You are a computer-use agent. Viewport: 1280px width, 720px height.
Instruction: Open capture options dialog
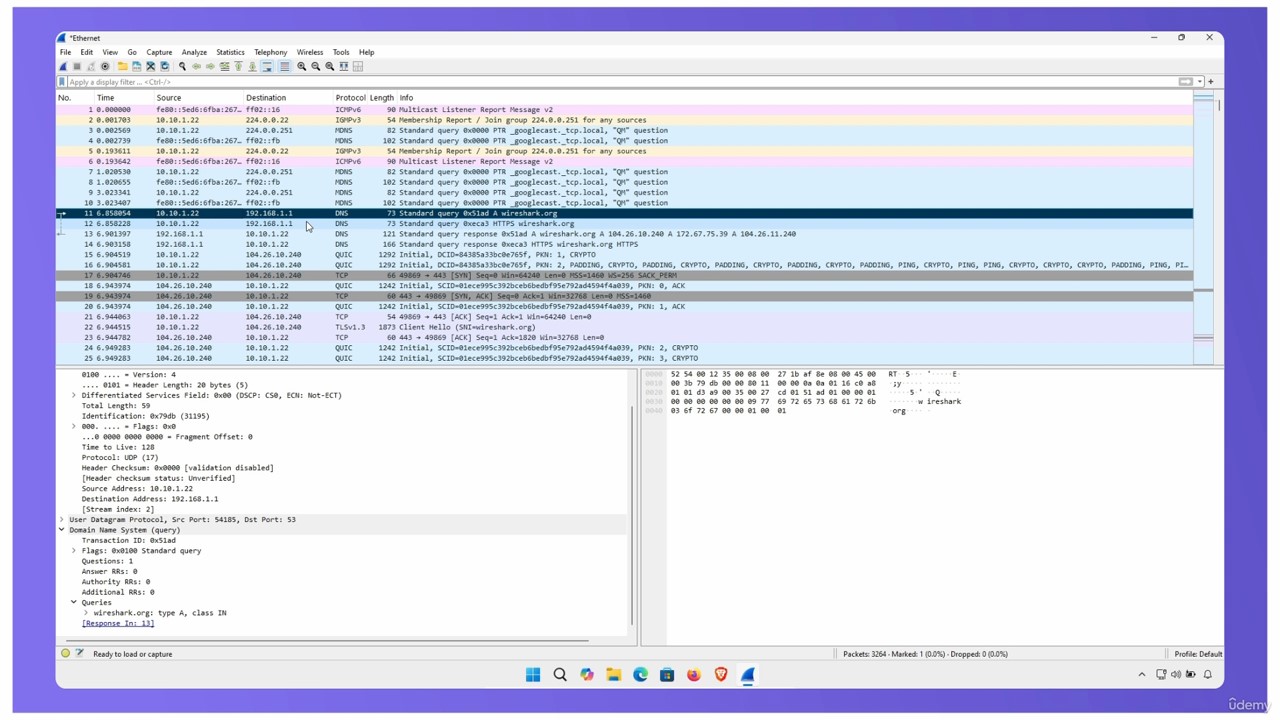(x=105, y=67)
